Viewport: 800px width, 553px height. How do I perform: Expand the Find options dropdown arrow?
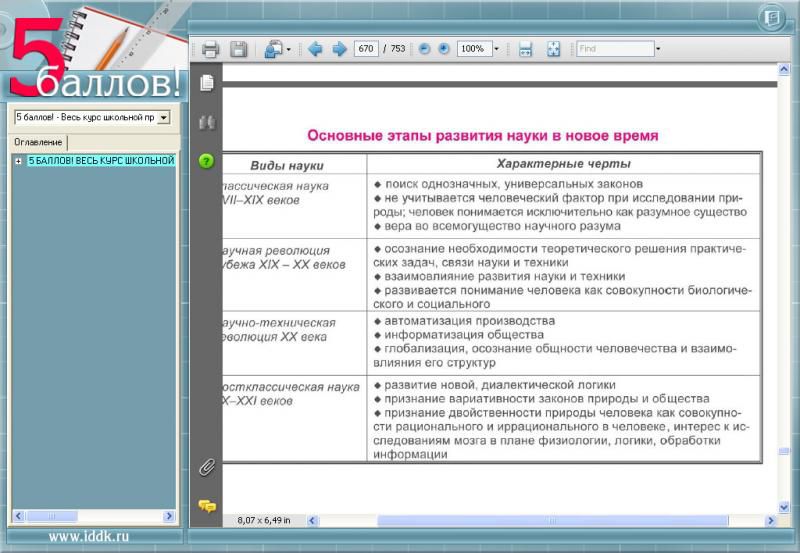click(x=658, y=49)
